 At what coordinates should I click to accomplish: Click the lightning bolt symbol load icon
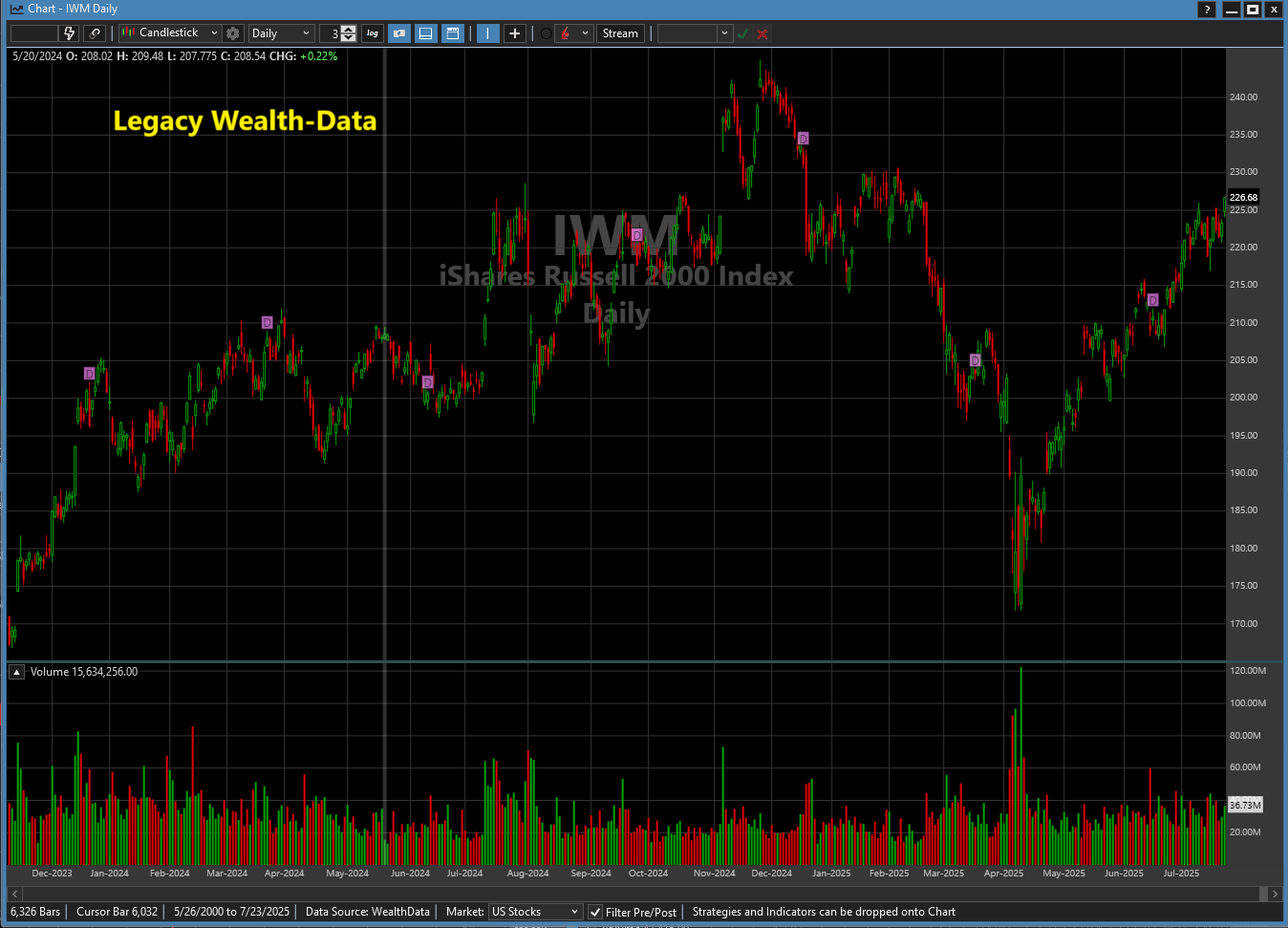[x=70, y=33]
